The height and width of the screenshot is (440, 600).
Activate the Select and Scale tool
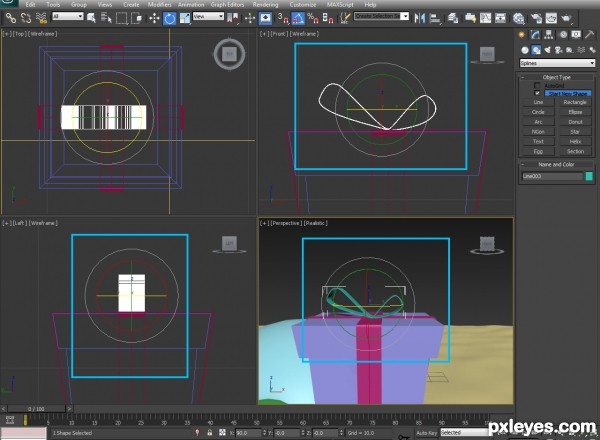pyautogui.click(x=185, y=18)
